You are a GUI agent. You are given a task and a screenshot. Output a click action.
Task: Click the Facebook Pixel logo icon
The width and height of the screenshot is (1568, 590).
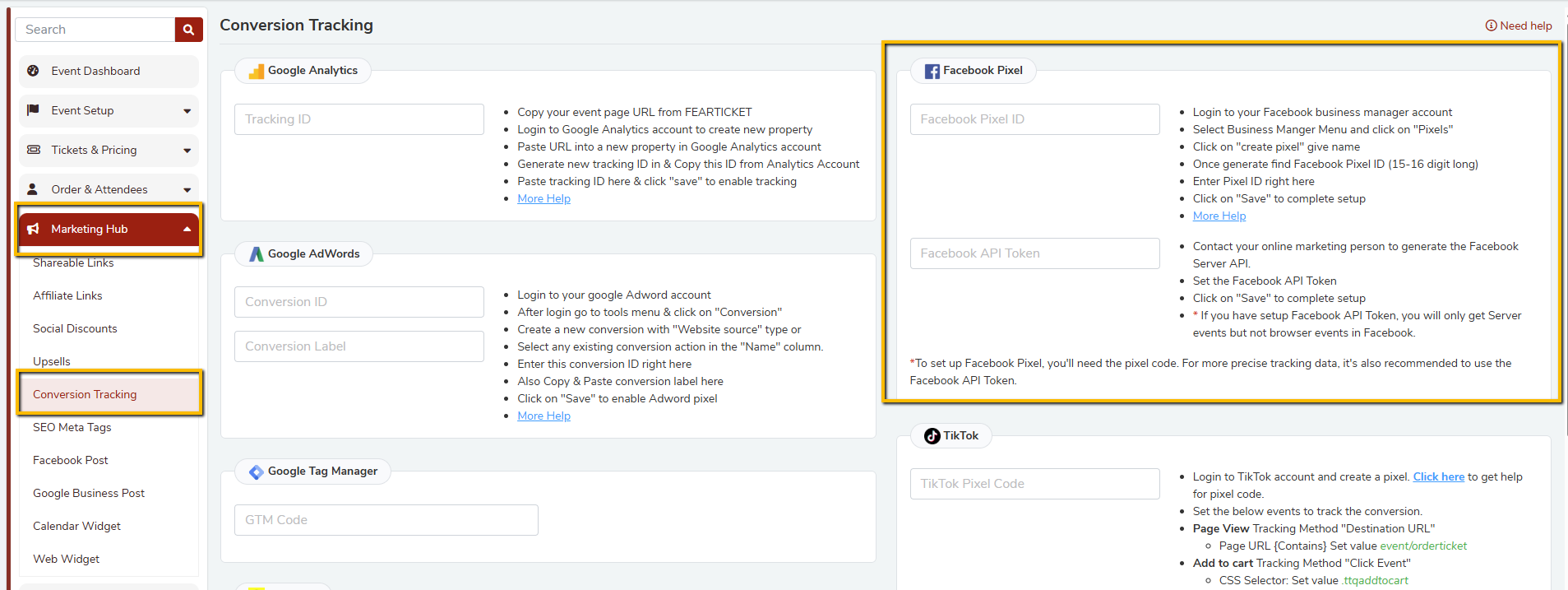click(x=932, y=72)
